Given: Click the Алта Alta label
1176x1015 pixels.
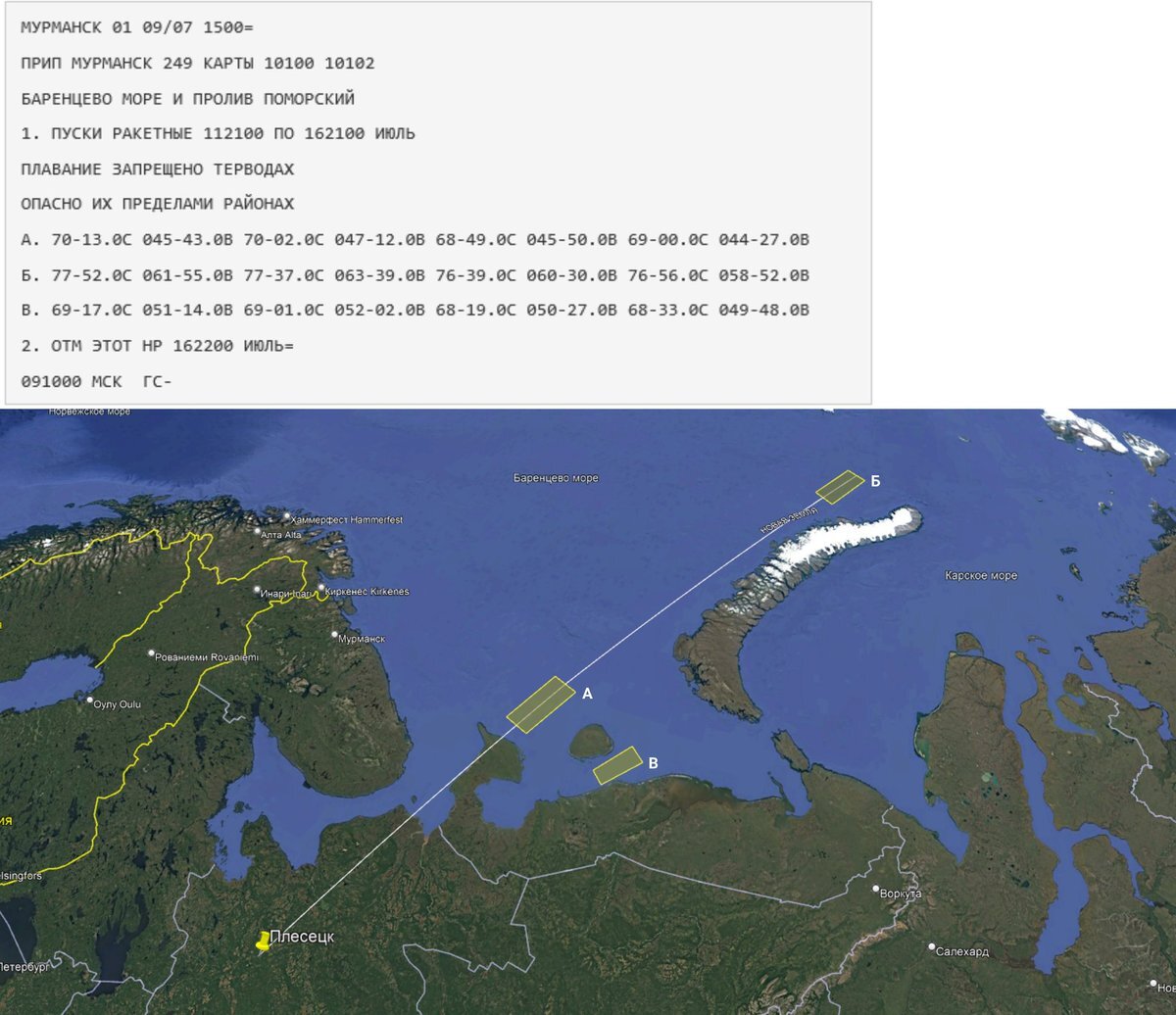Looking at the screenshot, I should pyautogui.click(x=281, y=535).
